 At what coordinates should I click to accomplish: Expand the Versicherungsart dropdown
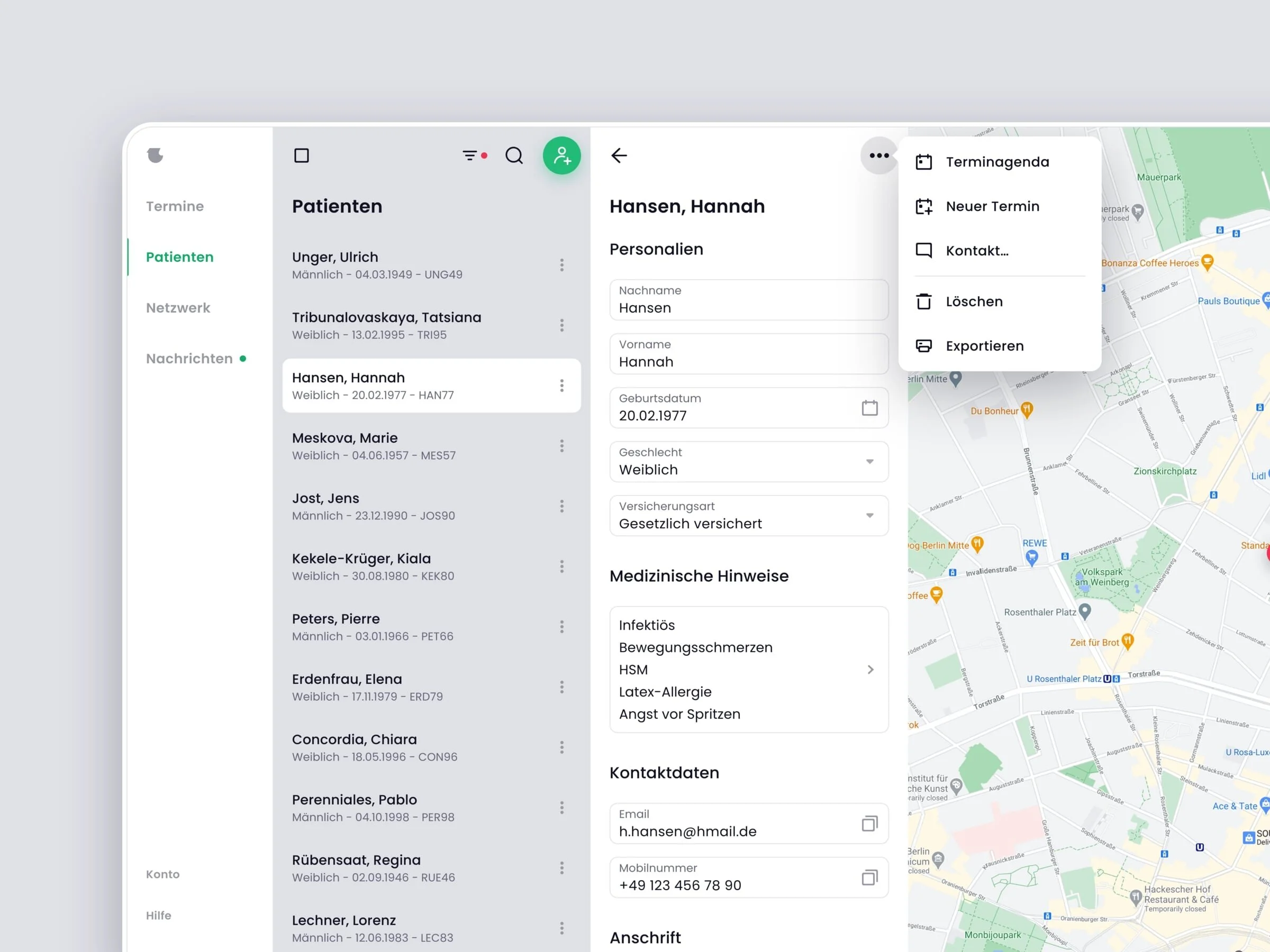(x=869, y=515)
